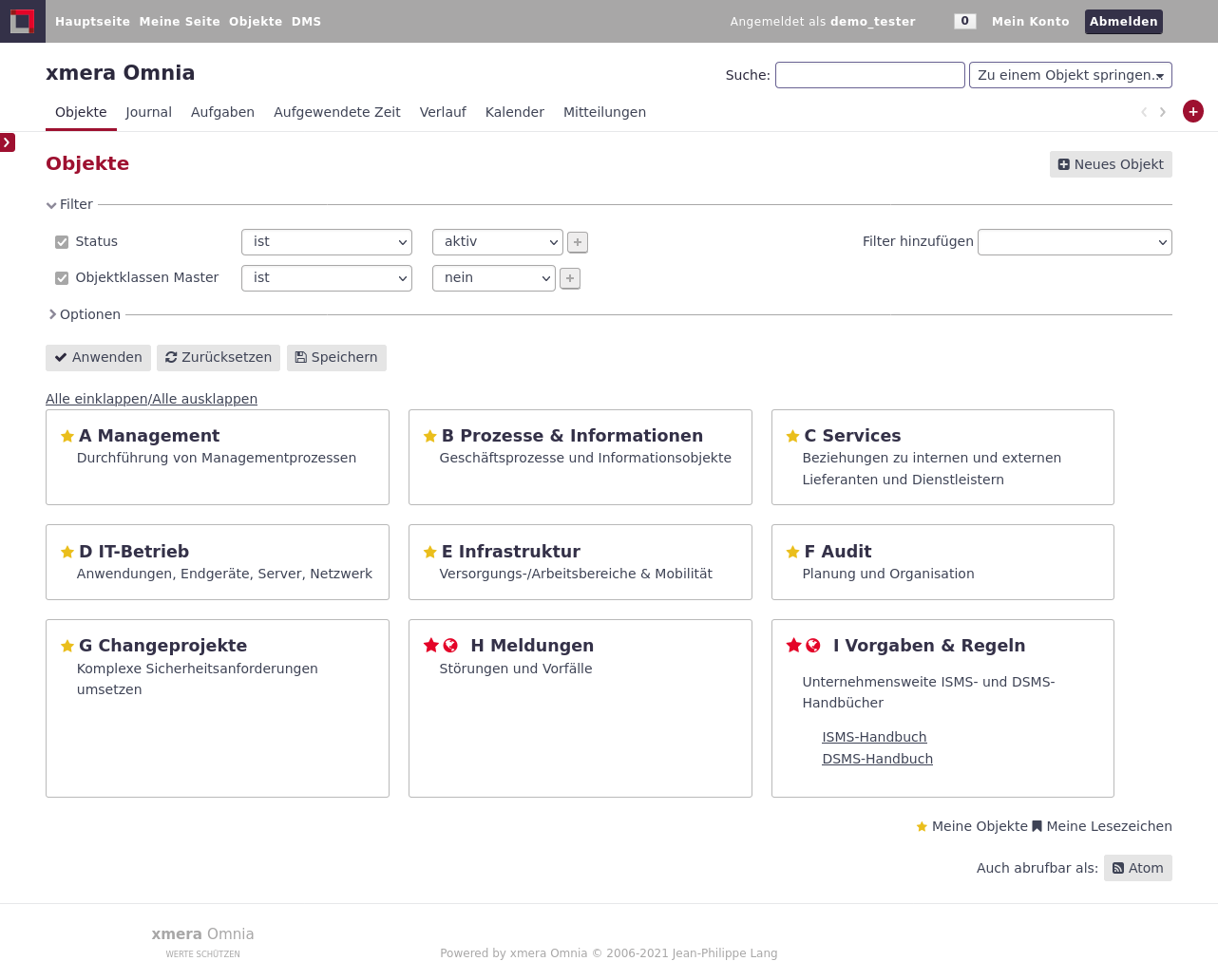
Task: Switch to the Mitteilungen tab
Action: point(604,112)
